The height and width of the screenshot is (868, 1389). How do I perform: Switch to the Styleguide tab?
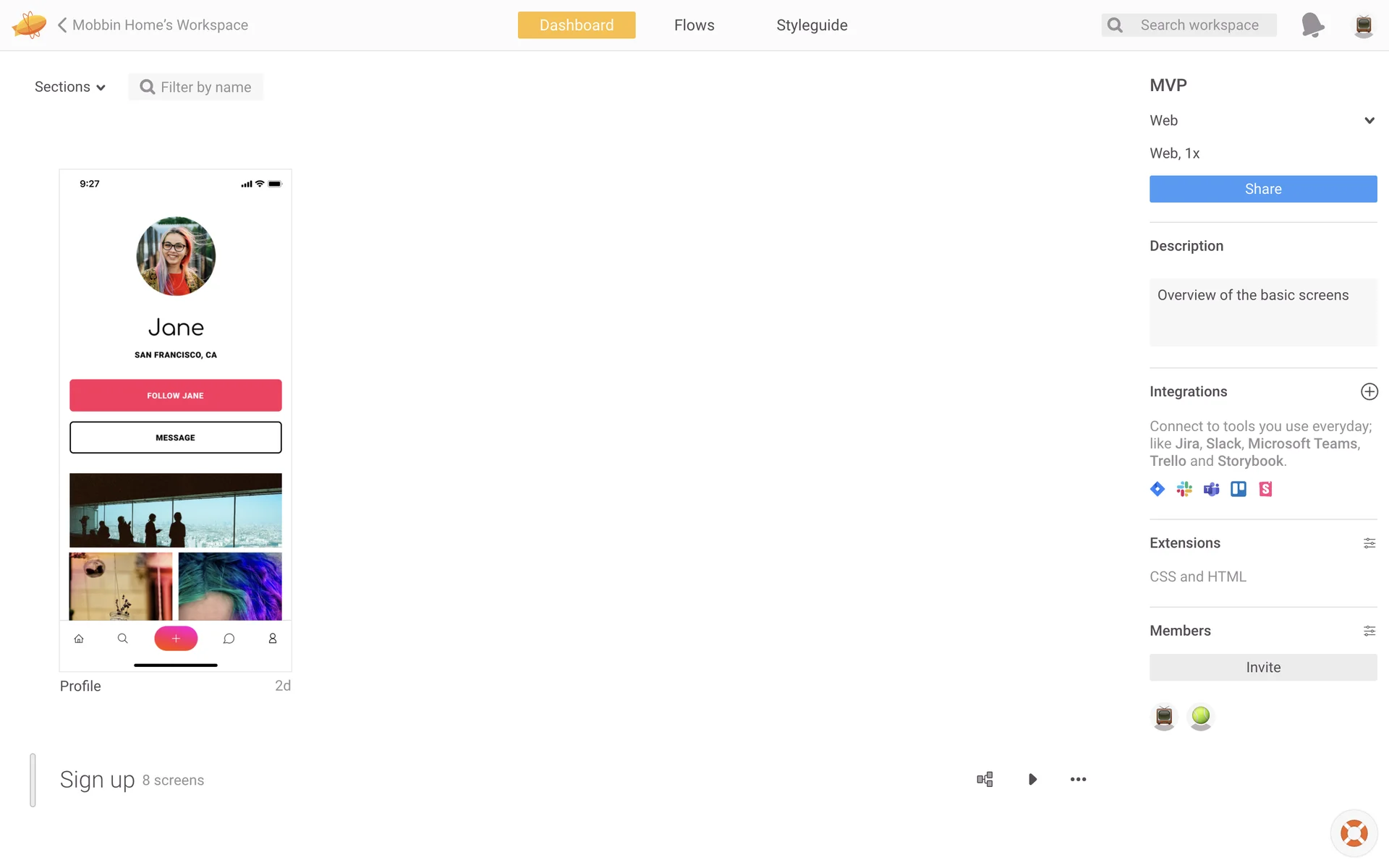pos(812,25)
